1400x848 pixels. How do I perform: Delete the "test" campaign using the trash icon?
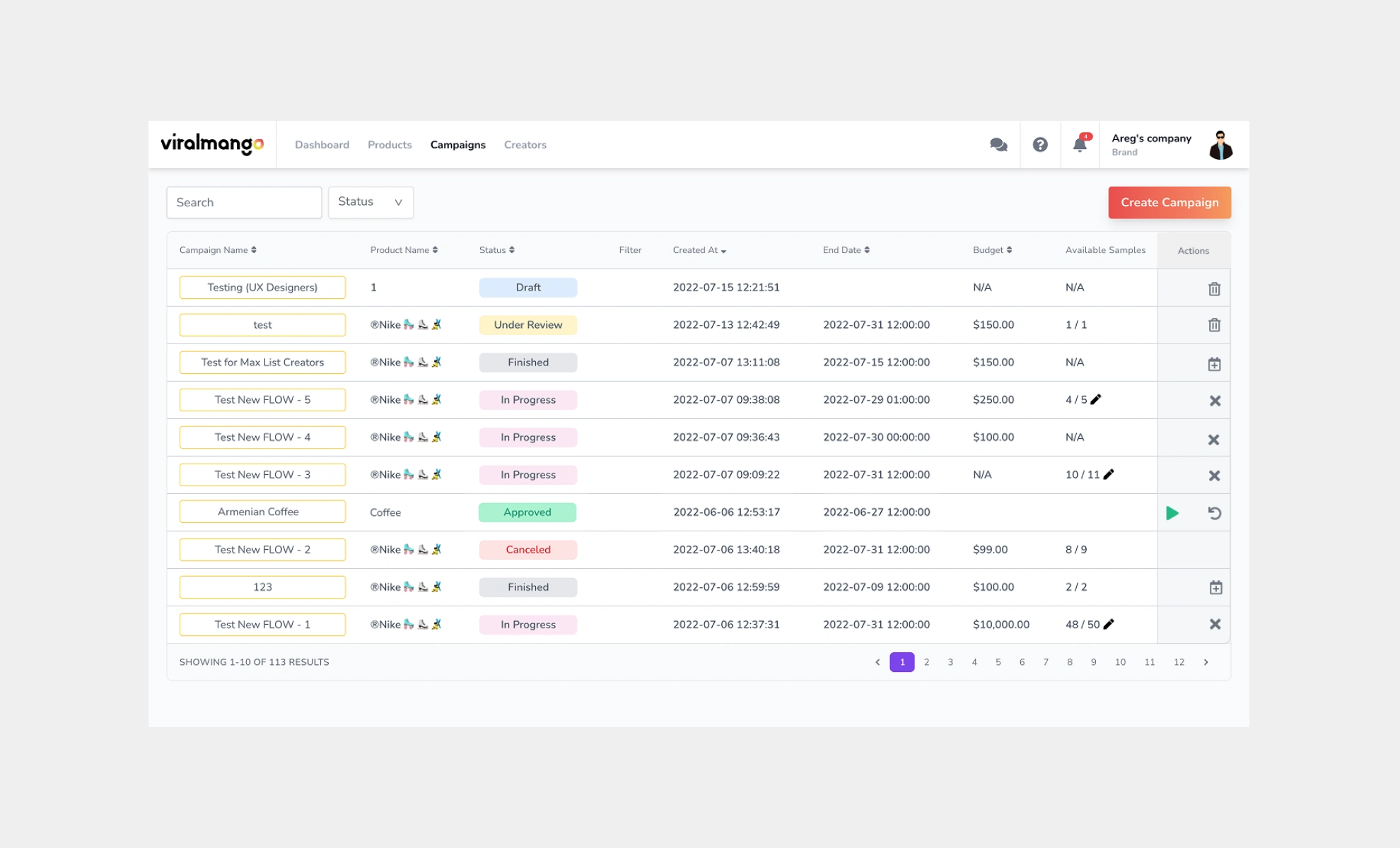pyautogui.click(x=1215, y=325)
